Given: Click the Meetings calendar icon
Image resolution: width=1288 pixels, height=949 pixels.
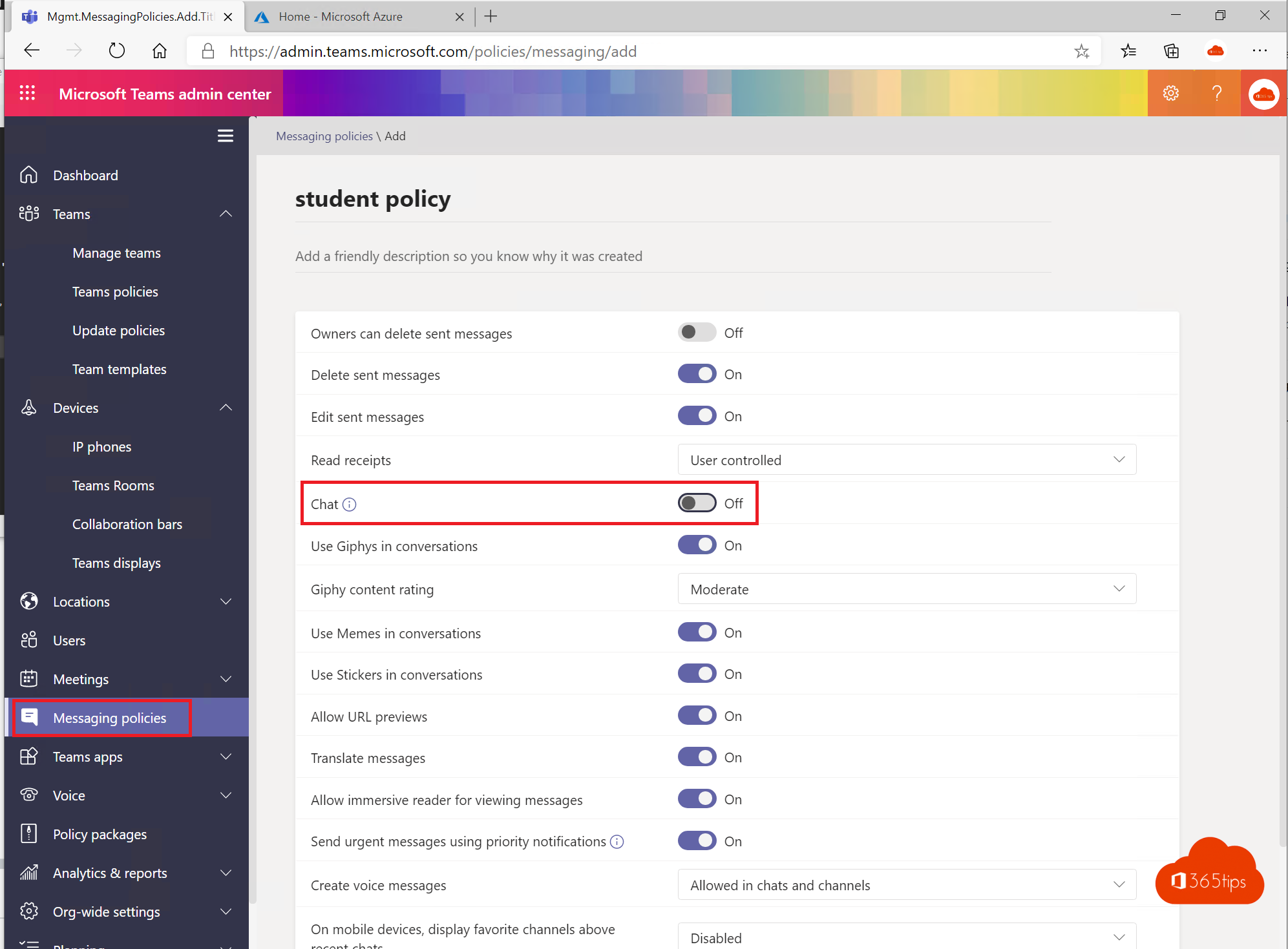Looking at the screenshot, I should coord(28,678).
